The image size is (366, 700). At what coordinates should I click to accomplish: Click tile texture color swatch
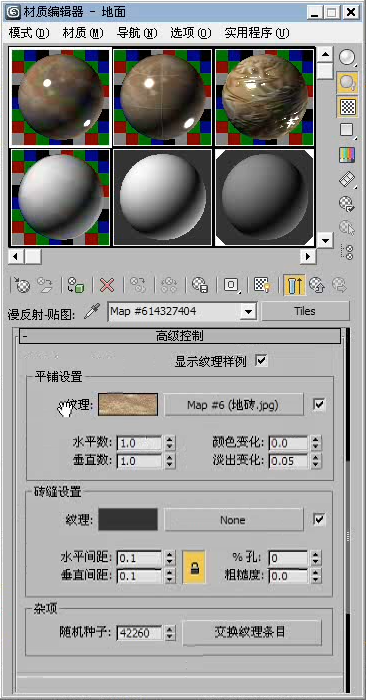[x=128, y=404]
